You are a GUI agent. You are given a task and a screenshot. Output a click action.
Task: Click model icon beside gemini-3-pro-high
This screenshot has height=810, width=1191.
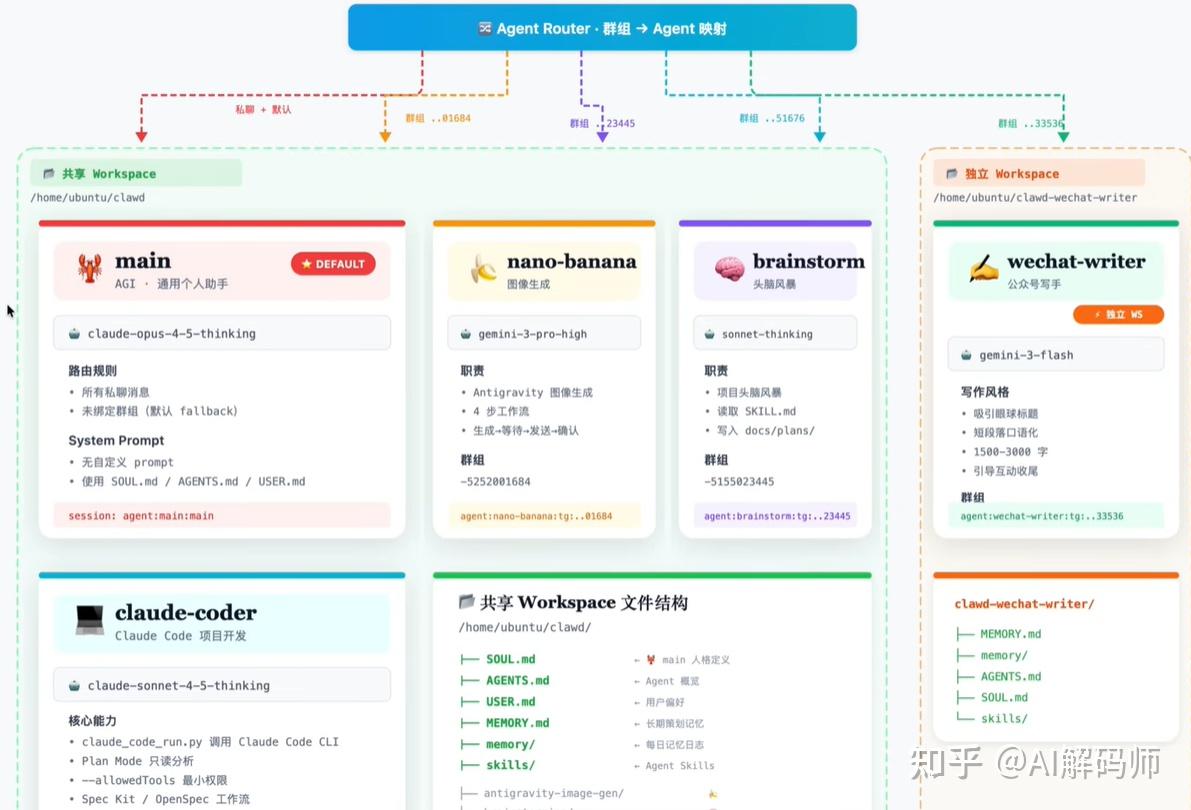[x=466, y=334]
